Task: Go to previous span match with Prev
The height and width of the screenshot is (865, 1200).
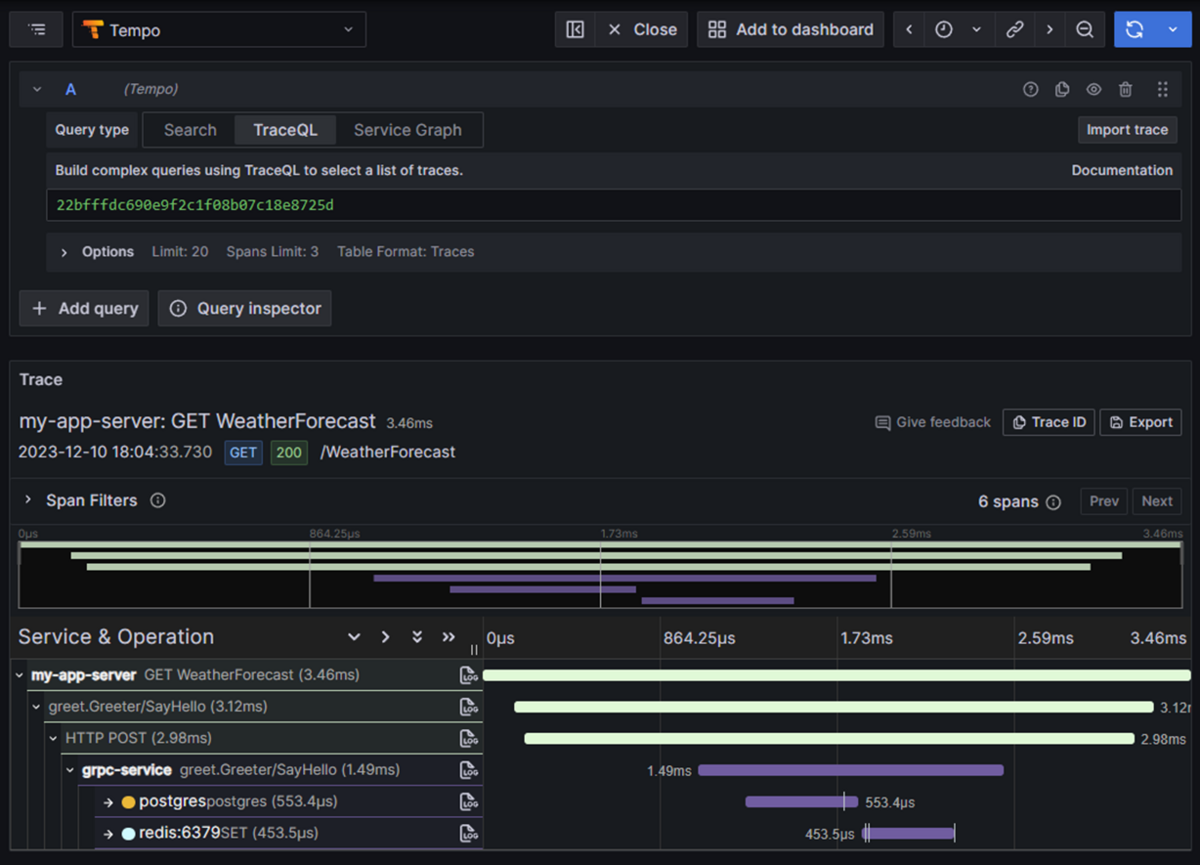Action: click(1104, 501)
